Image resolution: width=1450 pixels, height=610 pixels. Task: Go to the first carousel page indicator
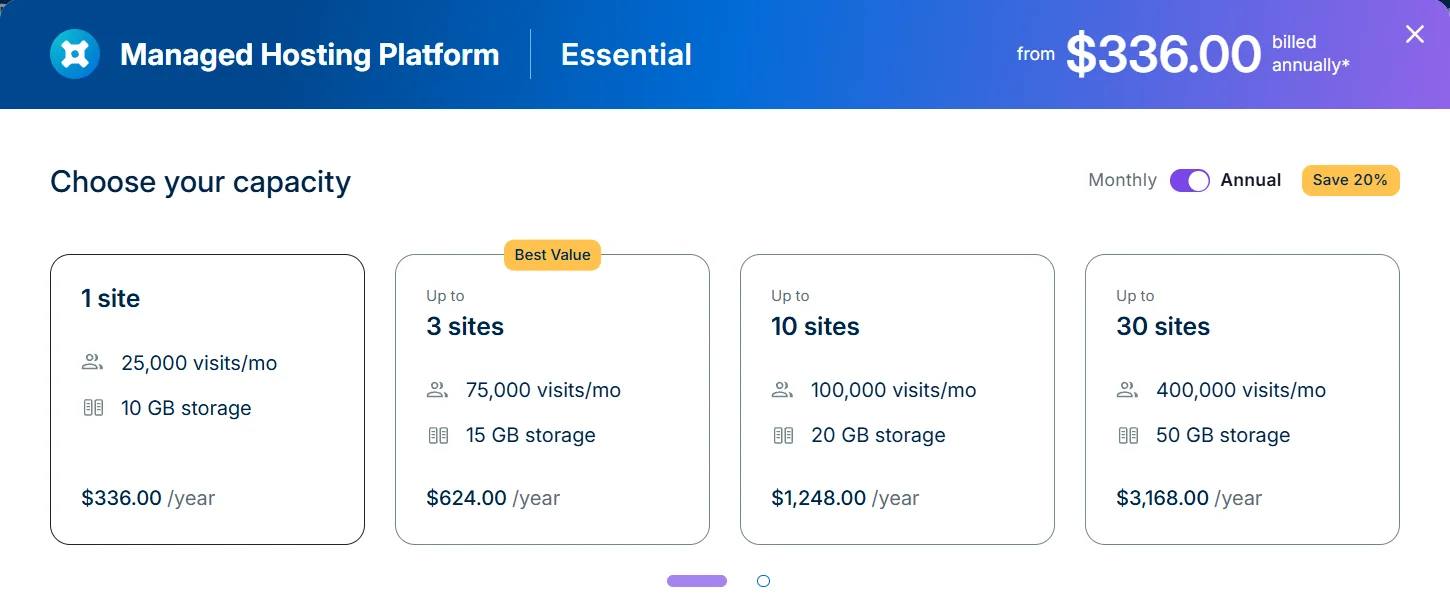[x=697, y=581]
